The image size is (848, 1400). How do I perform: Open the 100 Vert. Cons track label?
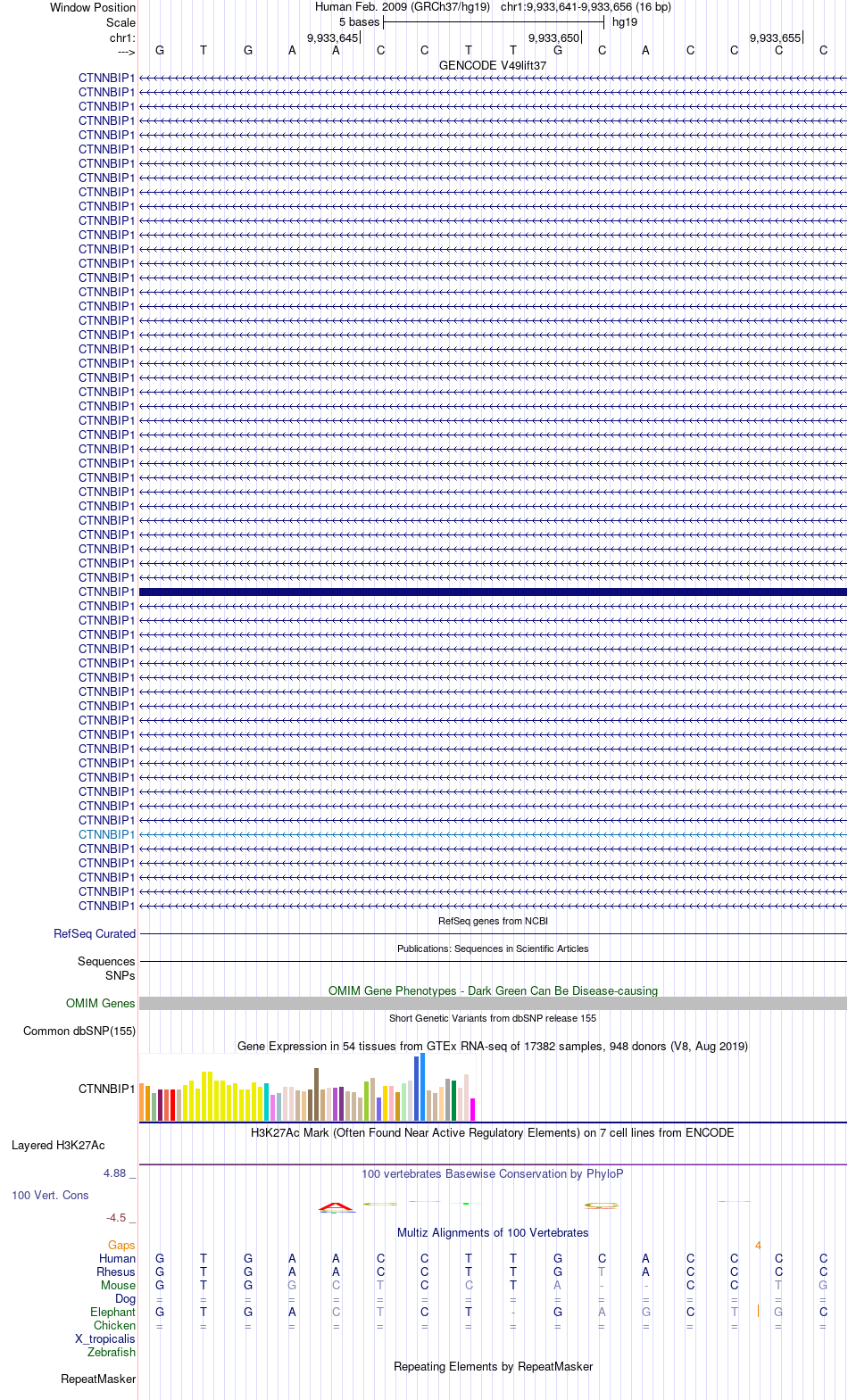click(50, 1195)
